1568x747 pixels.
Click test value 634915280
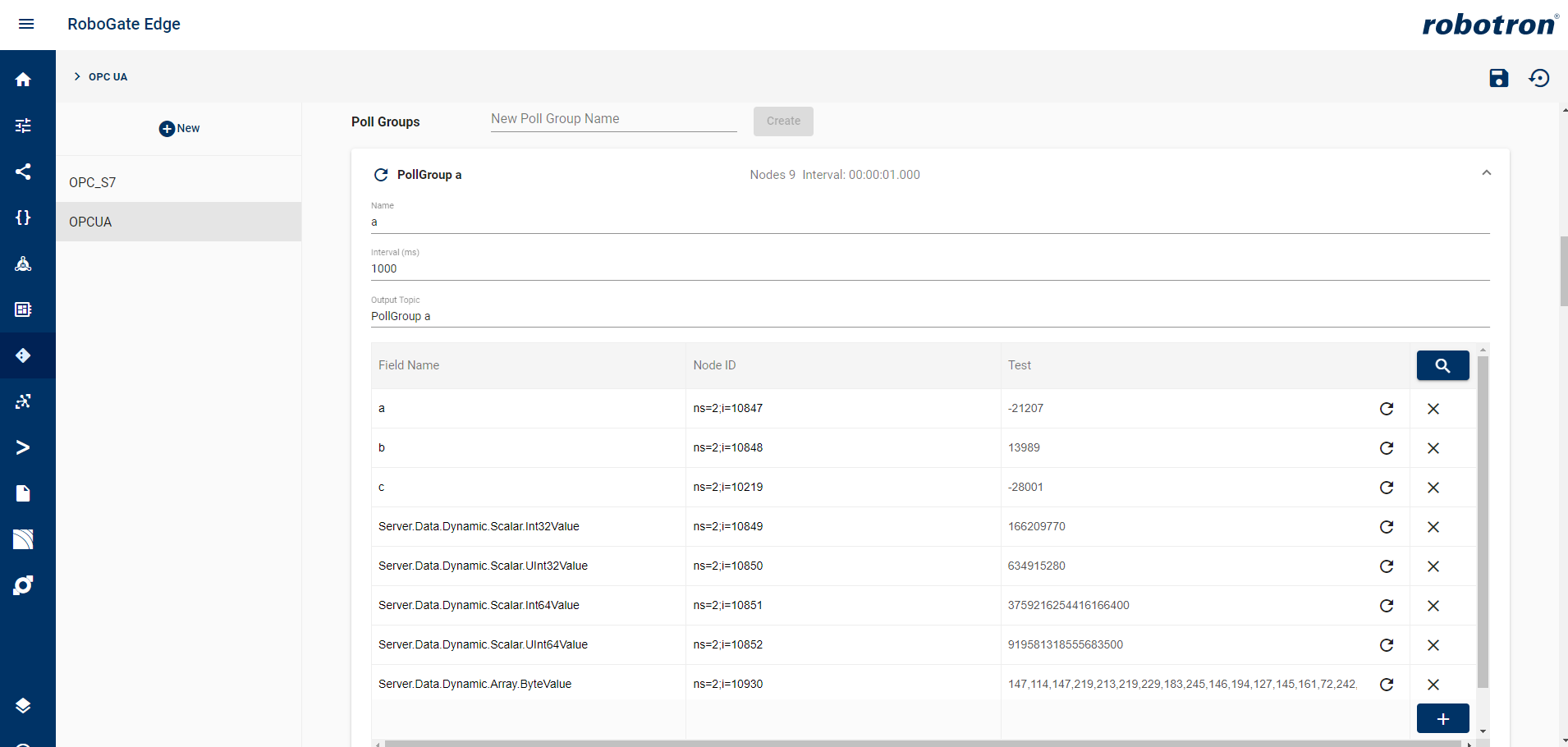pos(1037,566)
